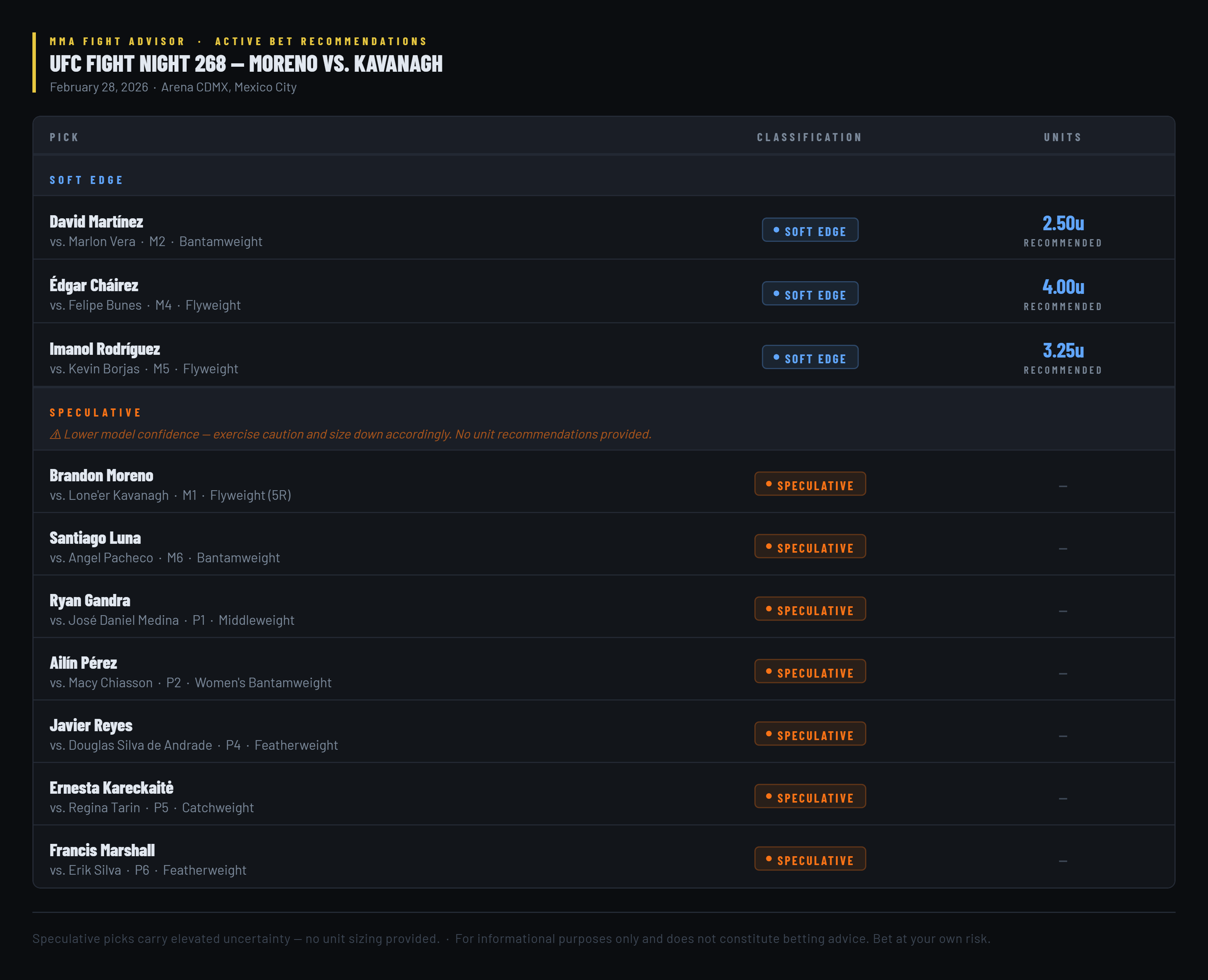Click the Speculative badge for Brandon Moreno

pos(810,484)
